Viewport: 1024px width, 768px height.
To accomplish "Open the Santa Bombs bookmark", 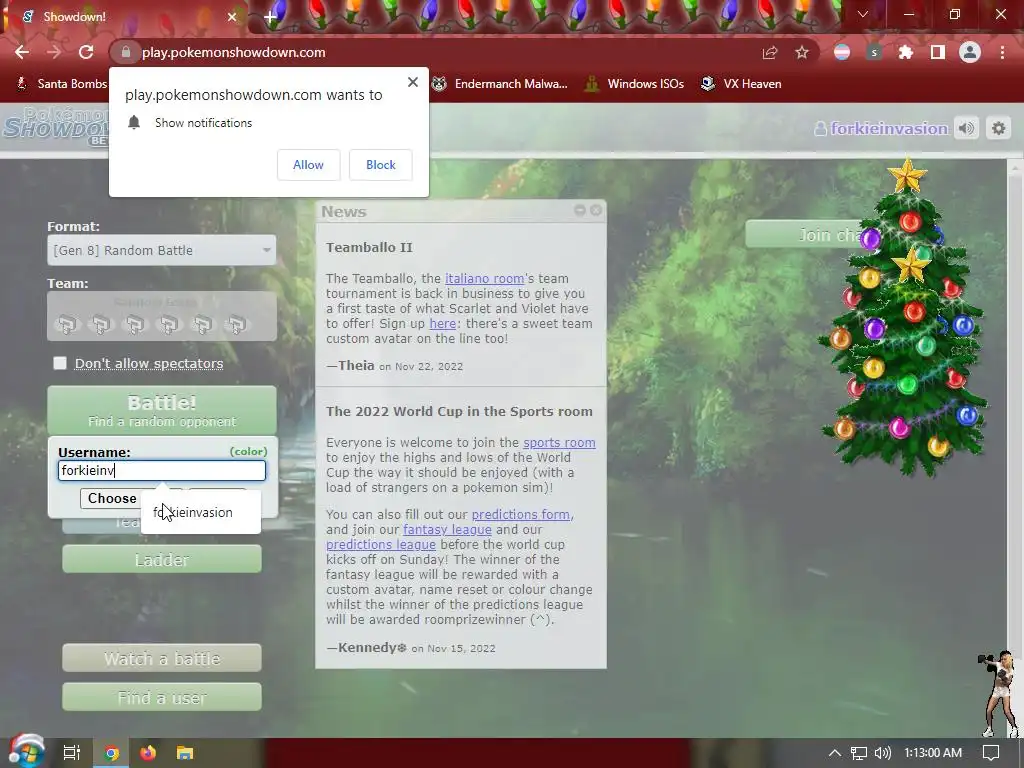I will click(x=62, y=84).
